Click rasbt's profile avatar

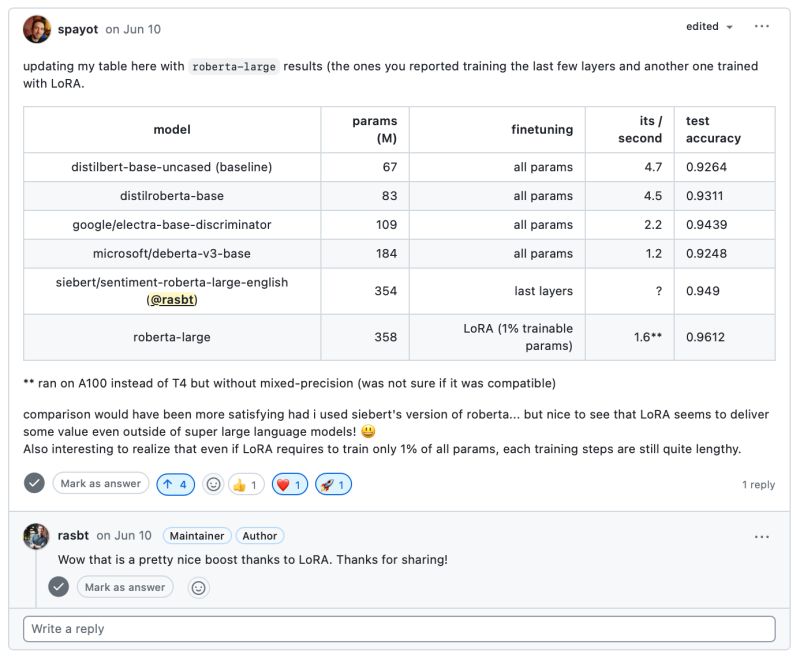pos(37,536)
